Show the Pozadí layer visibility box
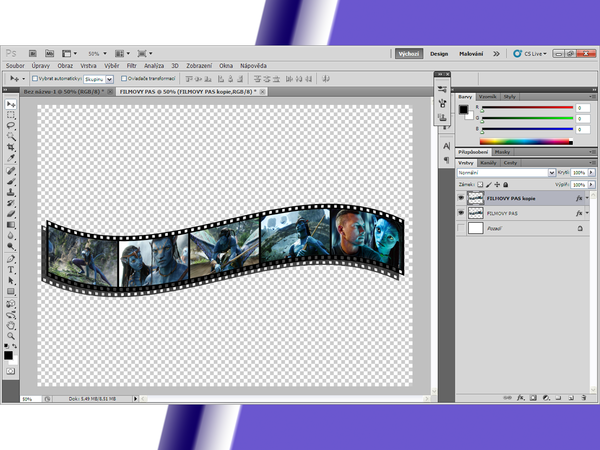 pos(461,229)
